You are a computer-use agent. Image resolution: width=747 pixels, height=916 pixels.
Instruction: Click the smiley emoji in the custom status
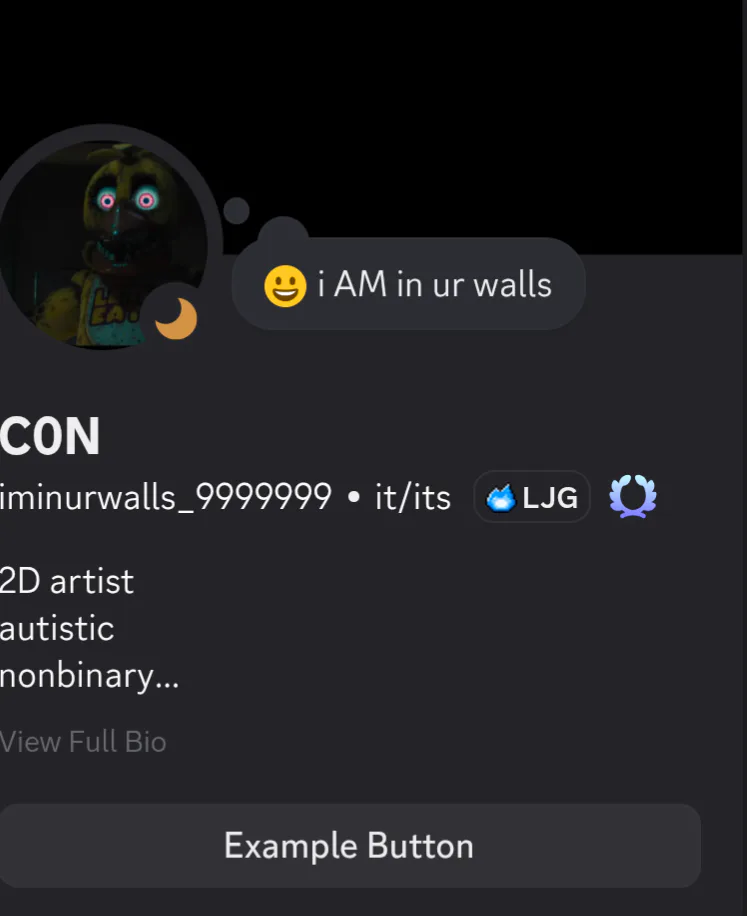(285, 286)
